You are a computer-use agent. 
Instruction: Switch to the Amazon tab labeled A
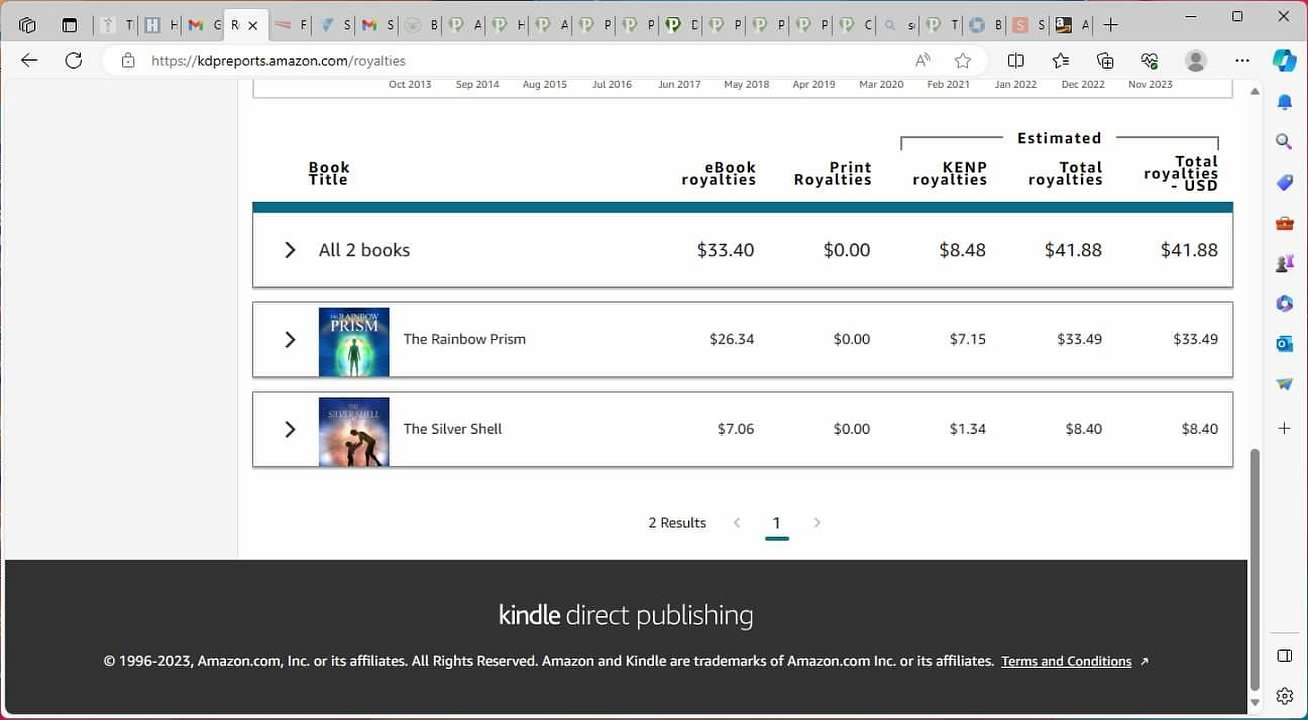(x=1071, y=25)
